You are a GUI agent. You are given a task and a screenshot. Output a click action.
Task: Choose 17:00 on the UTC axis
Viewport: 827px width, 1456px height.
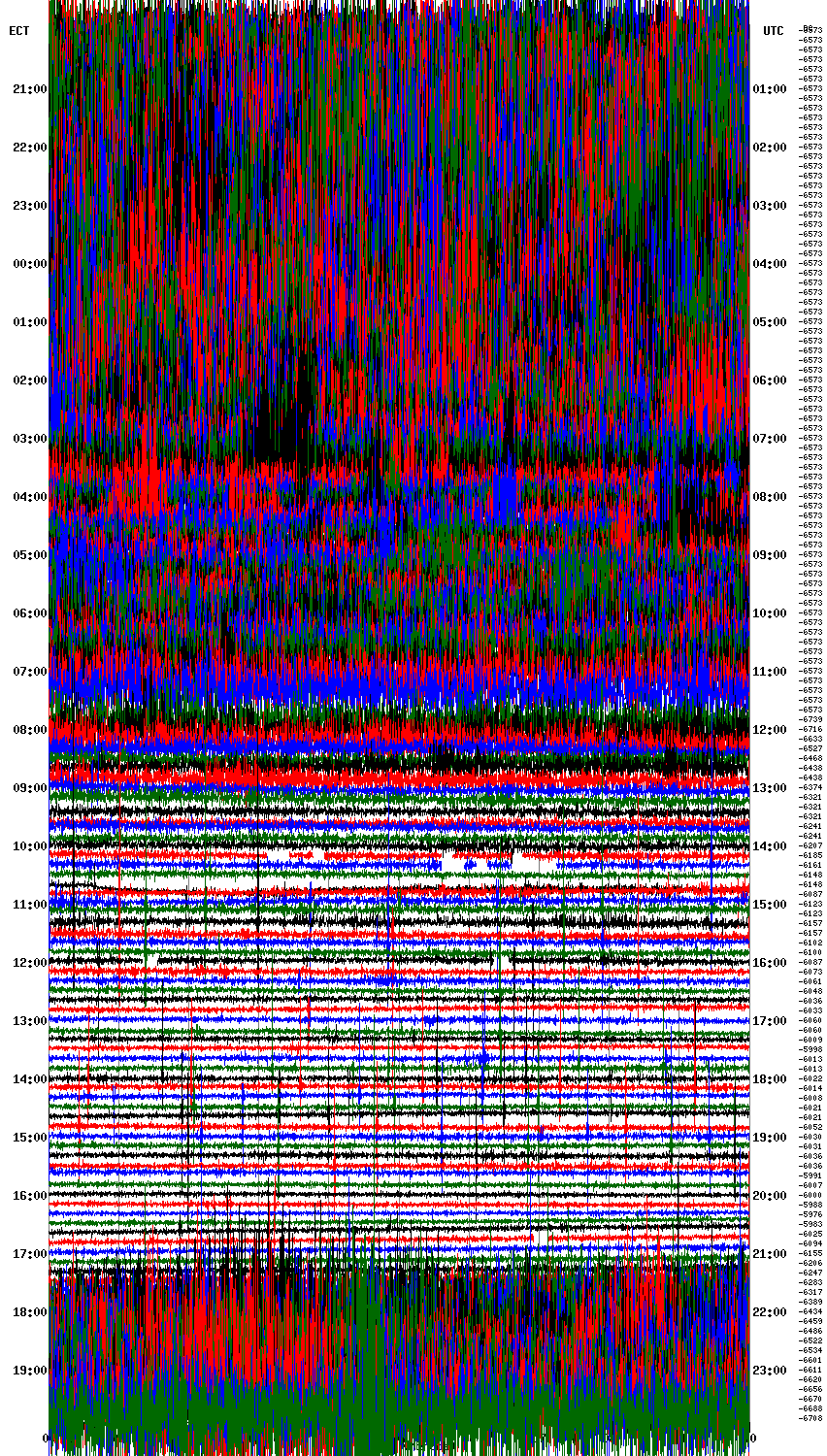(770, 1020)
